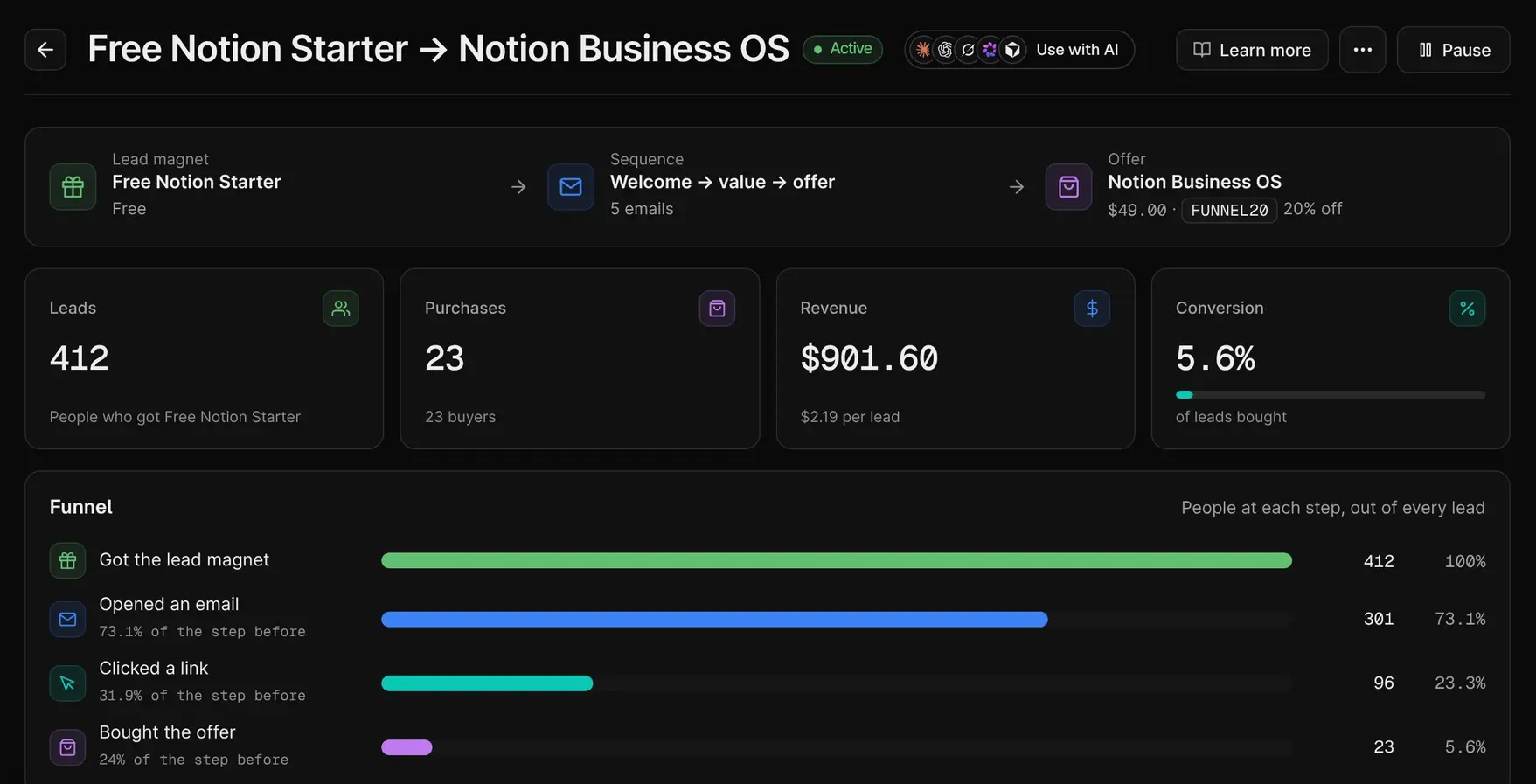Click the FUNNEL20 coupon code

point(1229,210)
